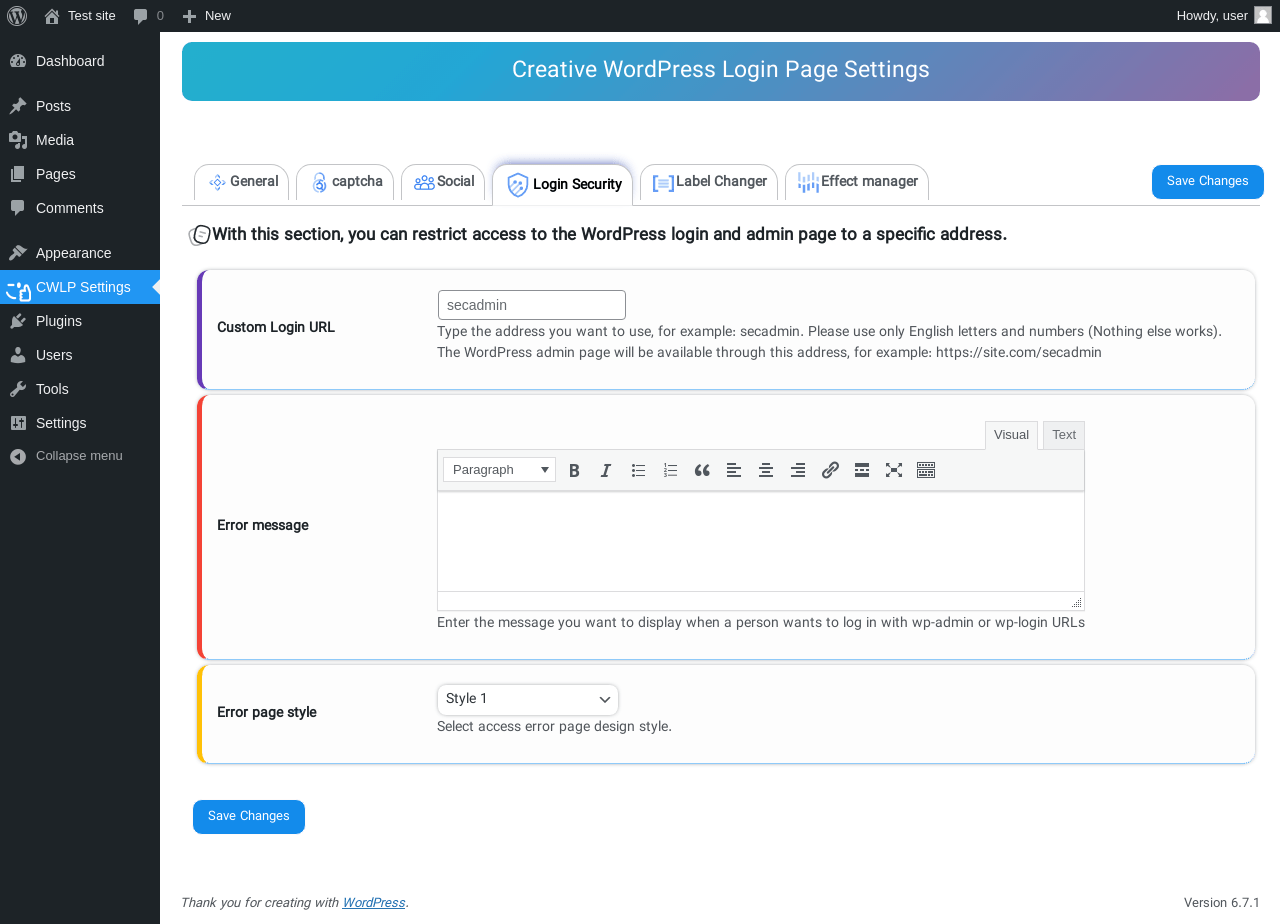Image resolution: width=1280 pixels, height=924 pixels.
Task: Insert a numbered list
Action: (670, 470)
